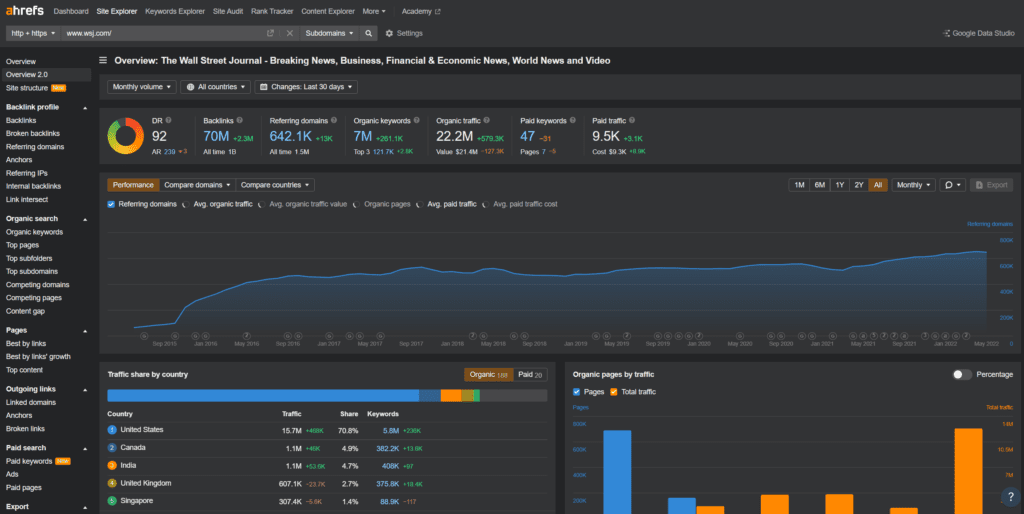Screen dimensions: 1024x514
Task: Open the All countries dropdown
Action: tap(216, 87)
